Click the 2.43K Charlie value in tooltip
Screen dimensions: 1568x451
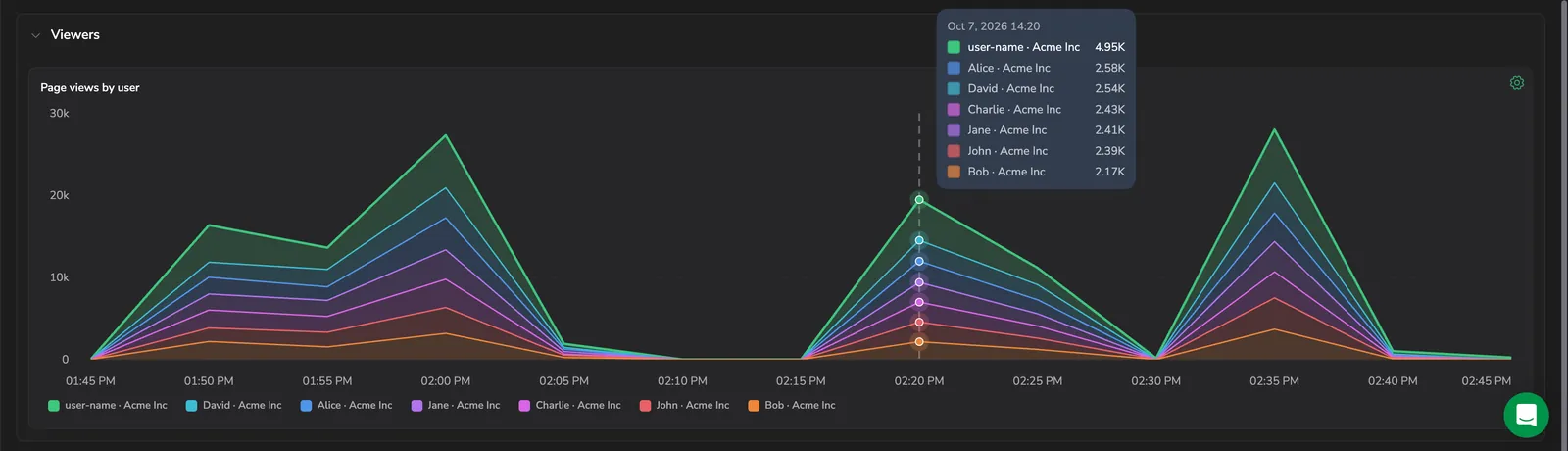(x=1110, y=109)
